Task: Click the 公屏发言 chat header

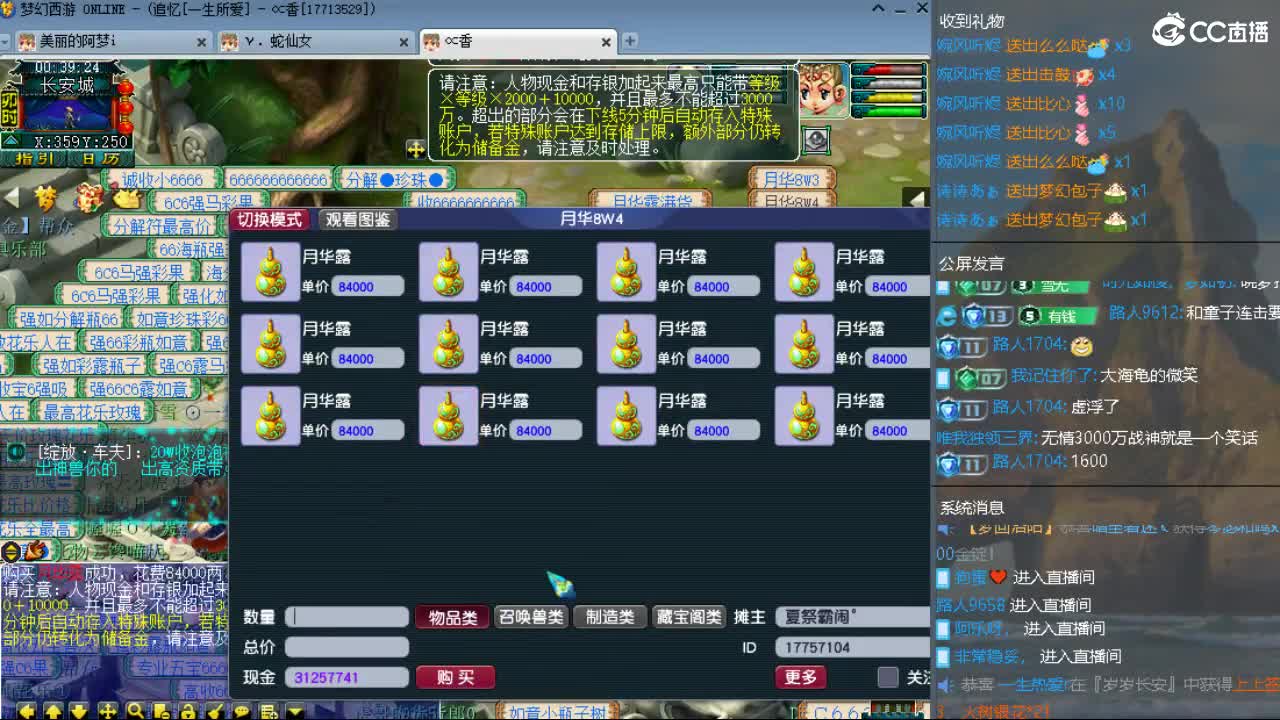Action: pos(971,264)
